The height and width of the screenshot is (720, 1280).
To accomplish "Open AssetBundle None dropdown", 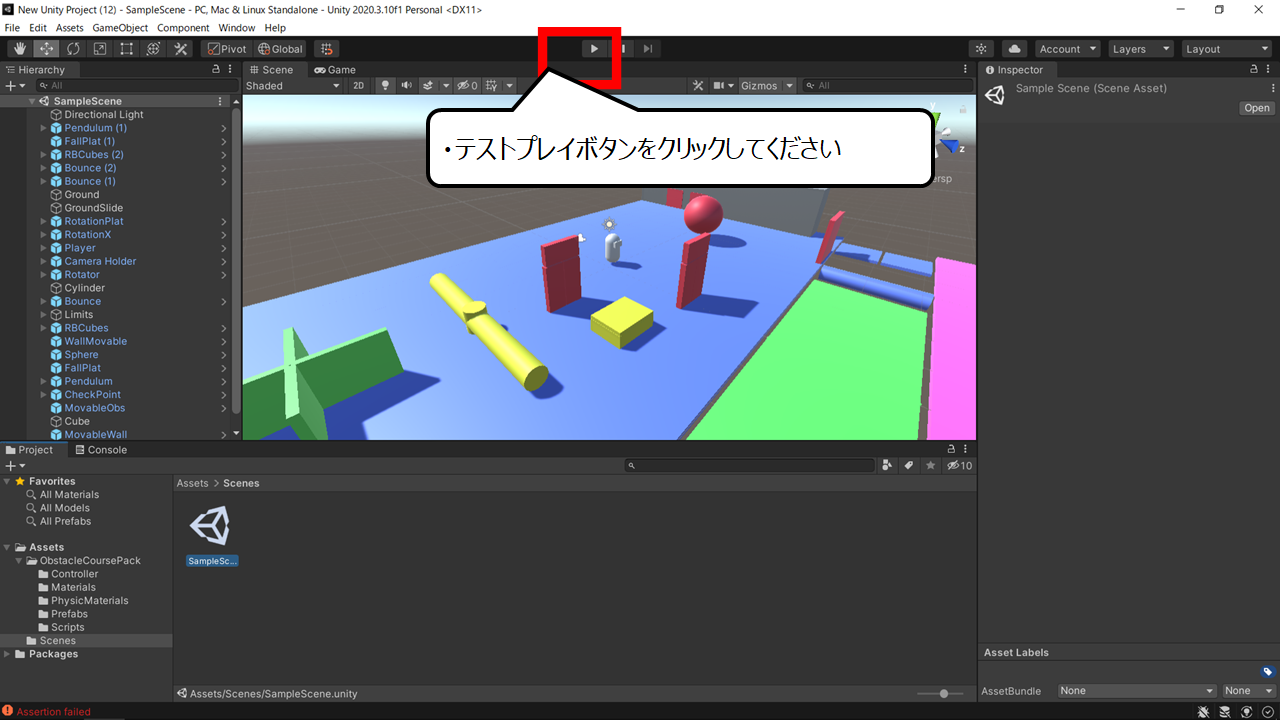I will [1137, 691].
